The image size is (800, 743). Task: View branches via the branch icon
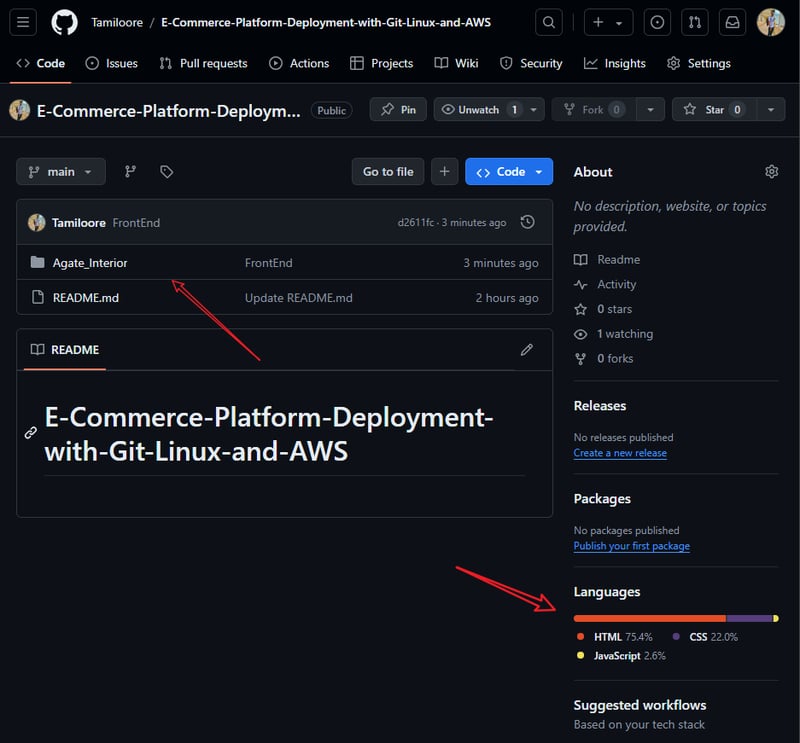point(130,172)
